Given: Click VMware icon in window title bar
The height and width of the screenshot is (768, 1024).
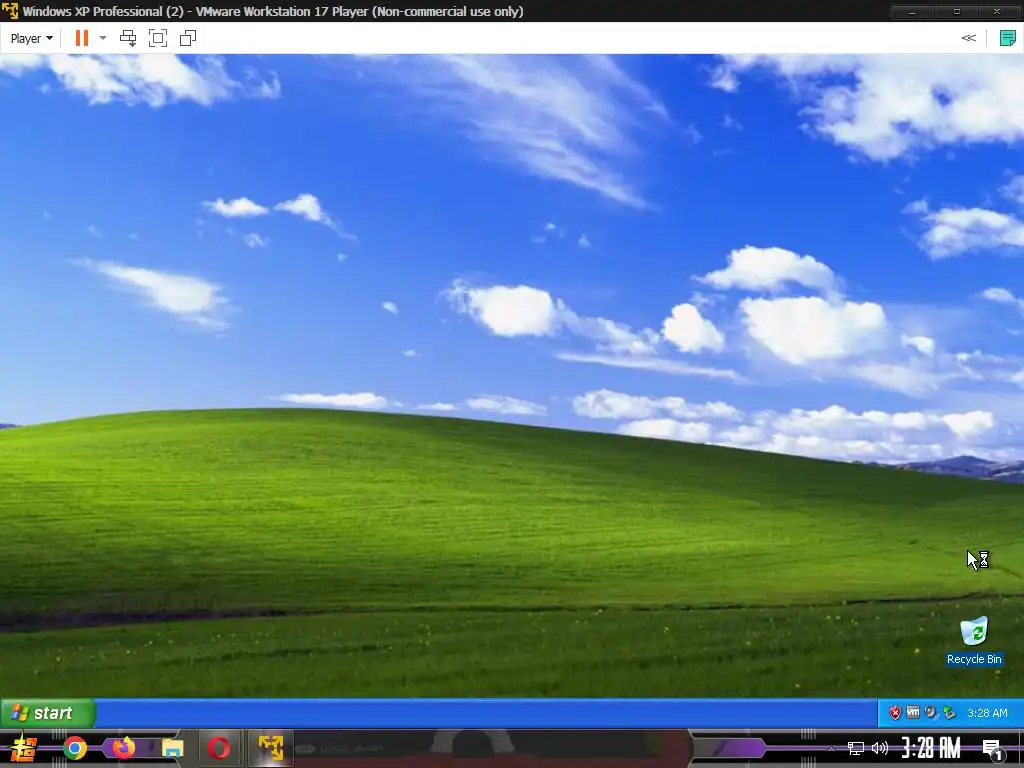Looking at the screenshot, I should [10, 11].
